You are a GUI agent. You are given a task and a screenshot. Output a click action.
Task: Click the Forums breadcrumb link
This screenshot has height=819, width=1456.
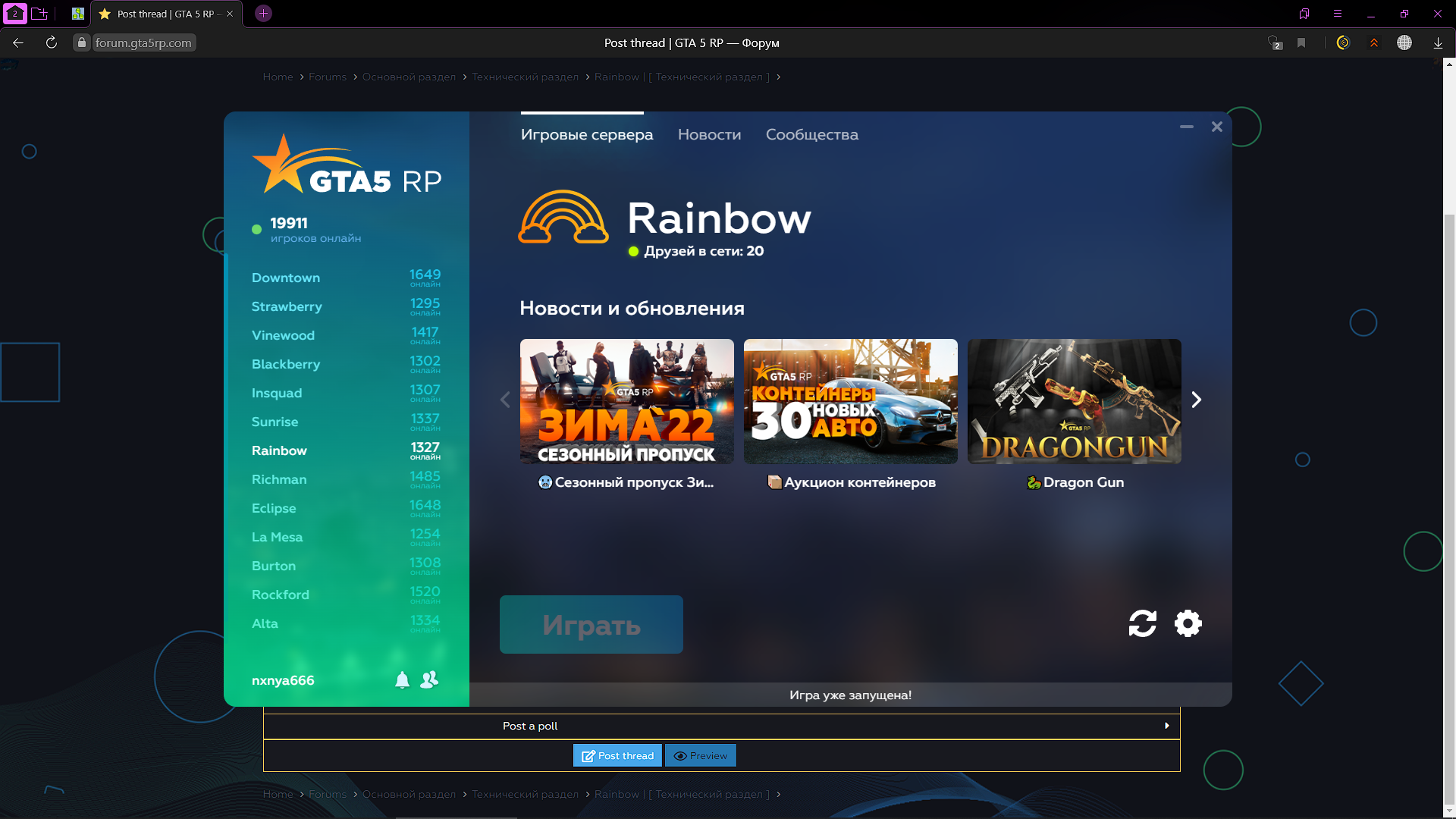pyautogui.click(x=327, y=76)
